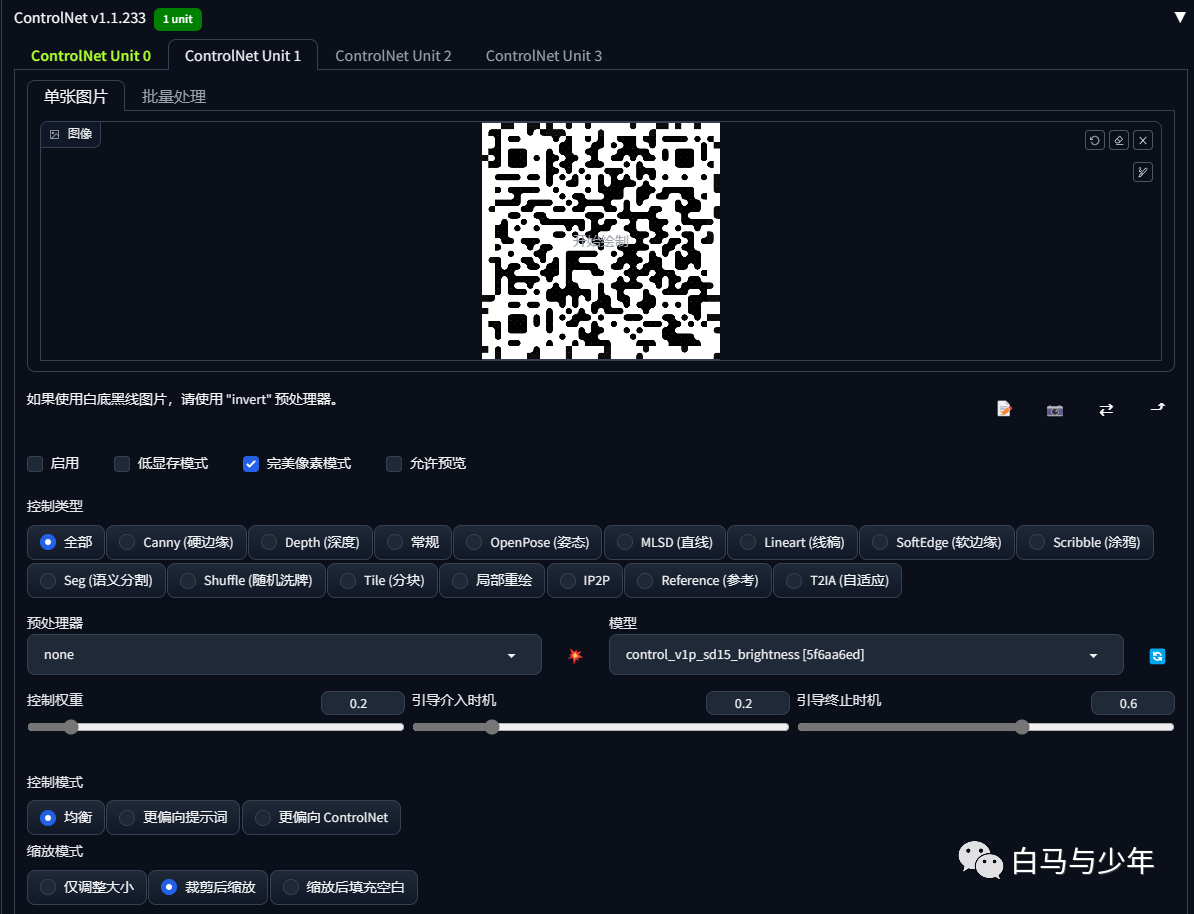Switch to the 批量处理 tab
The height and width of the screenshot is (914, 1194).
pos(174,97)
